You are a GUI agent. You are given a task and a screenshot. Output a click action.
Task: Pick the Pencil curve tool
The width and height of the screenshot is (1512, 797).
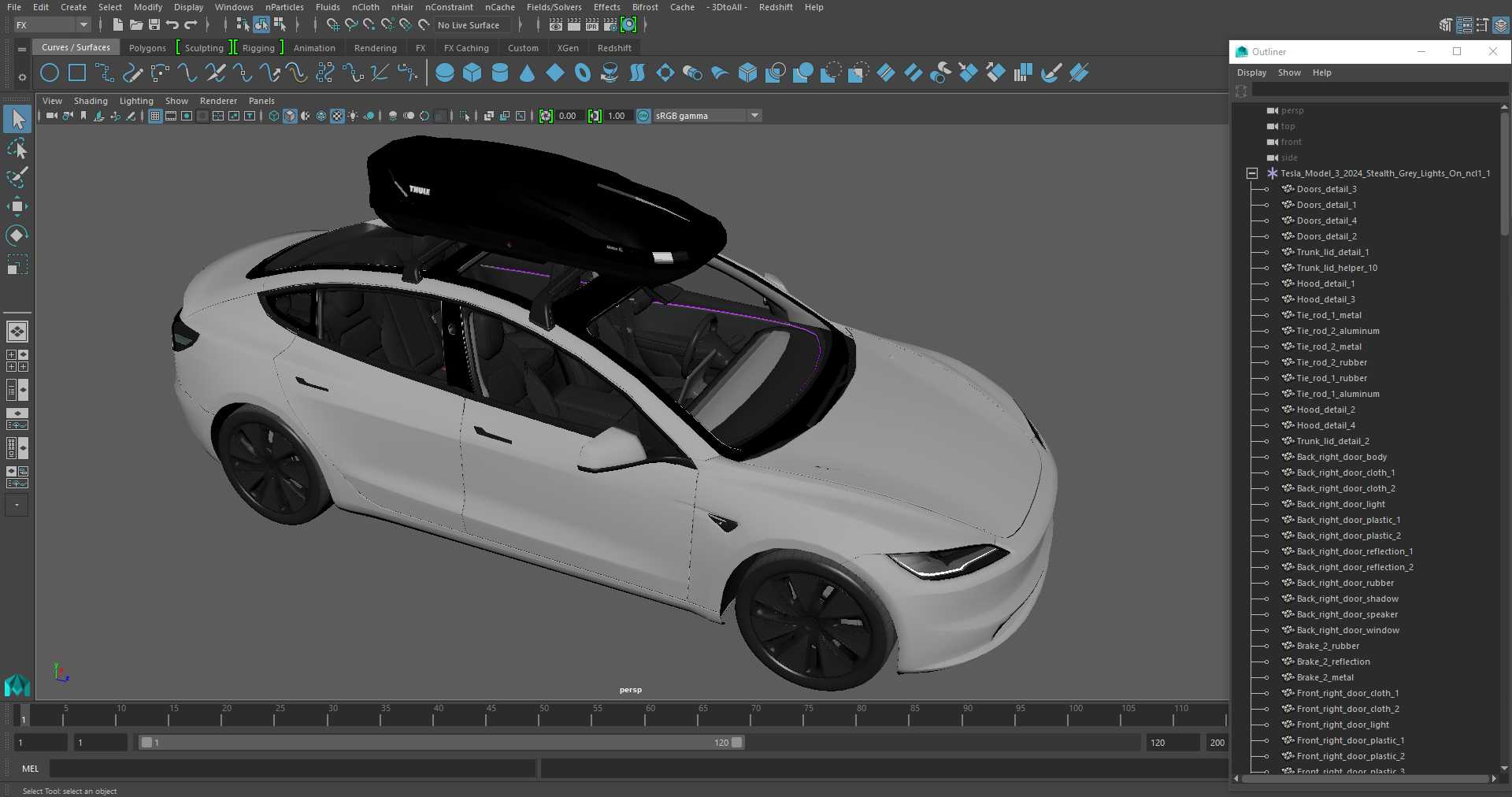point(132,73)
